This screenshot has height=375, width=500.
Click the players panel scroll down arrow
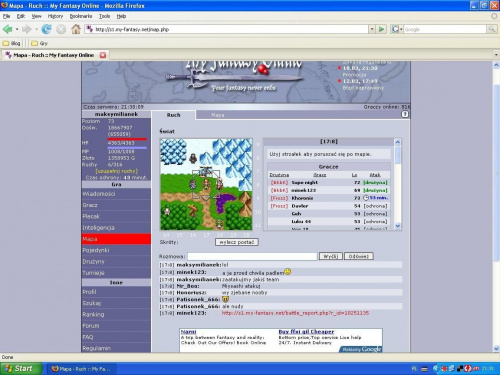point(398,226)
